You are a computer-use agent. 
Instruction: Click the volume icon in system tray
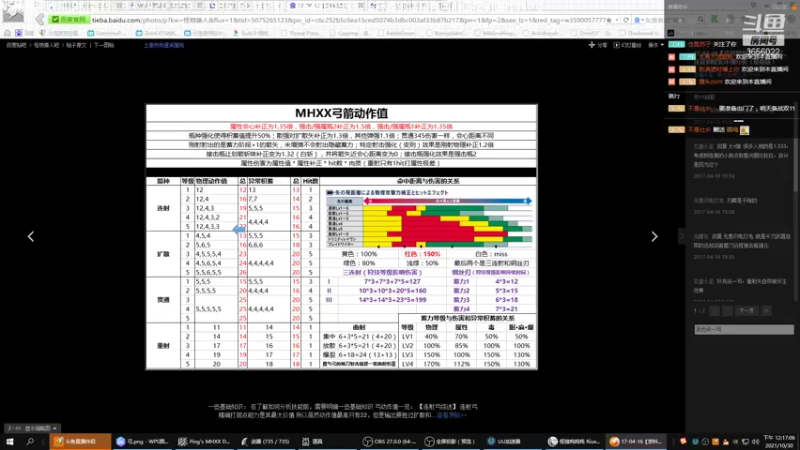click(x=755, y=442)
